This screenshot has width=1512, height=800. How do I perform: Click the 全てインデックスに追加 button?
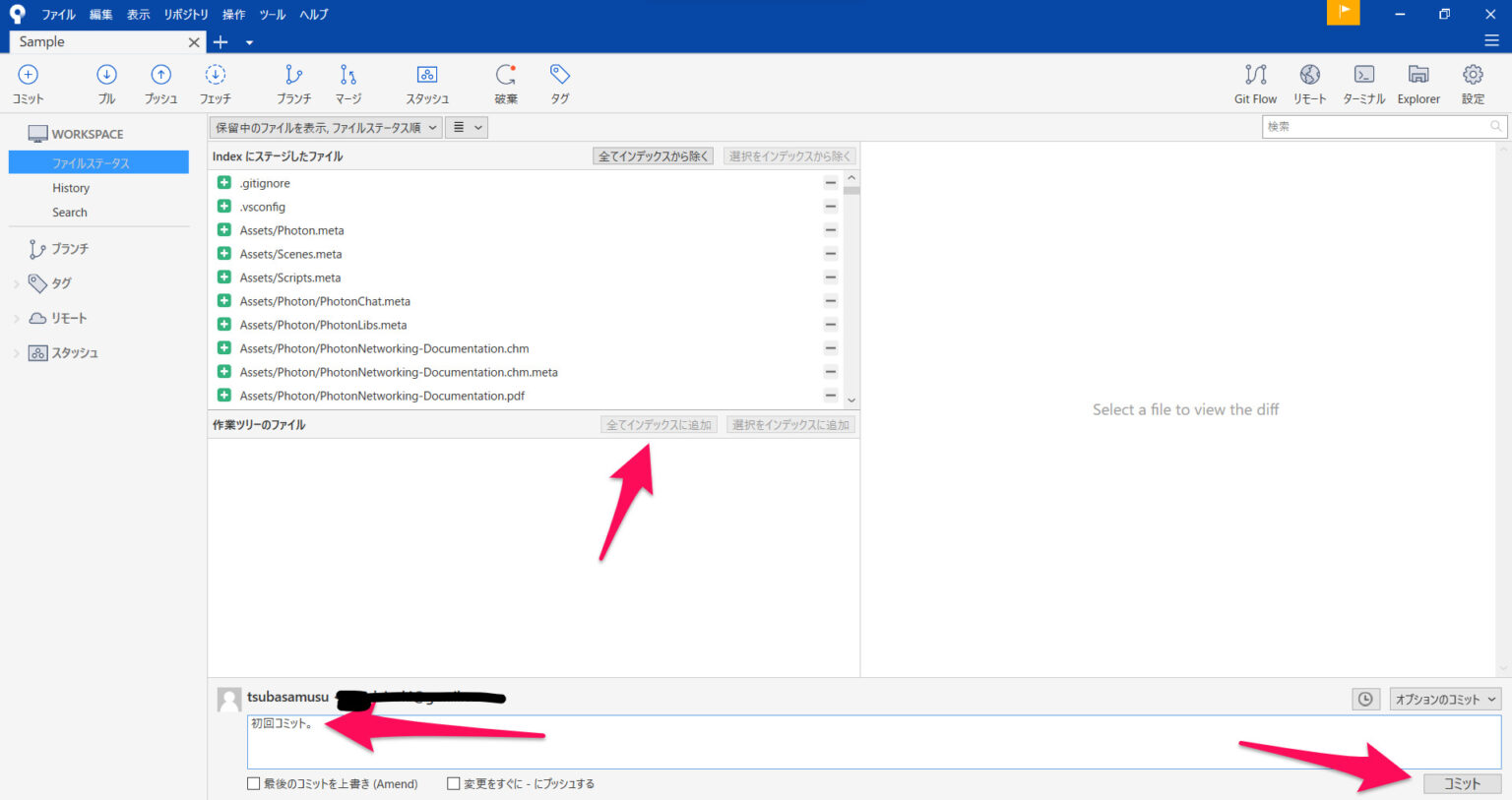[x=659, y=424]
